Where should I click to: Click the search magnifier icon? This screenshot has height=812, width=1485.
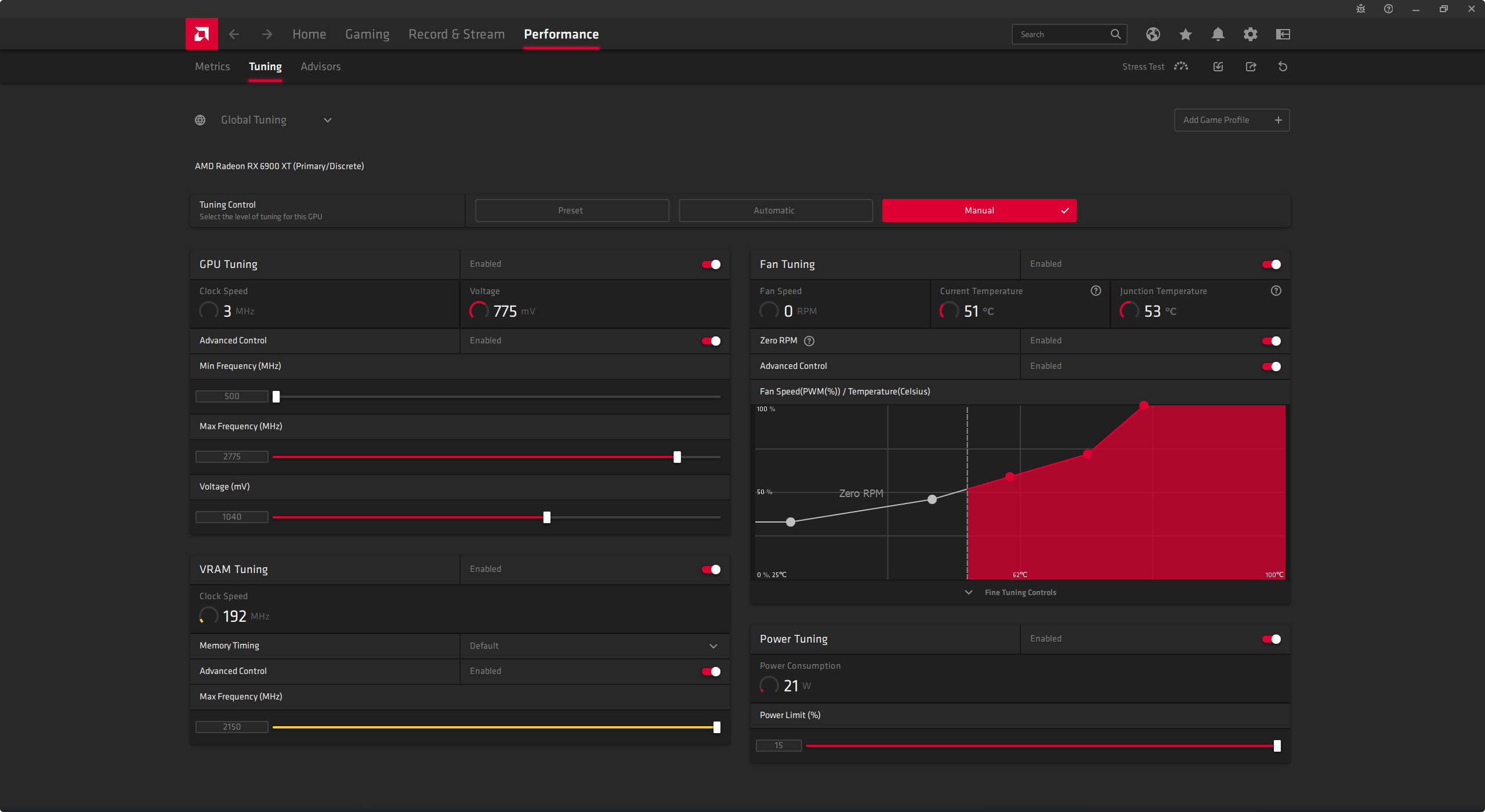coord(1115,34)
